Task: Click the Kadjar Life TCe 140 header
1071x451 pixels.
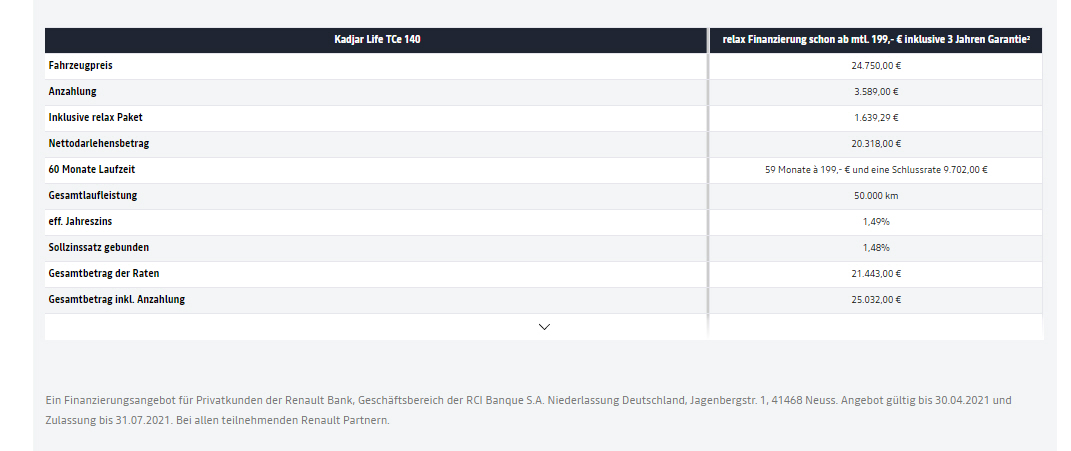Action: click(376, 40)
